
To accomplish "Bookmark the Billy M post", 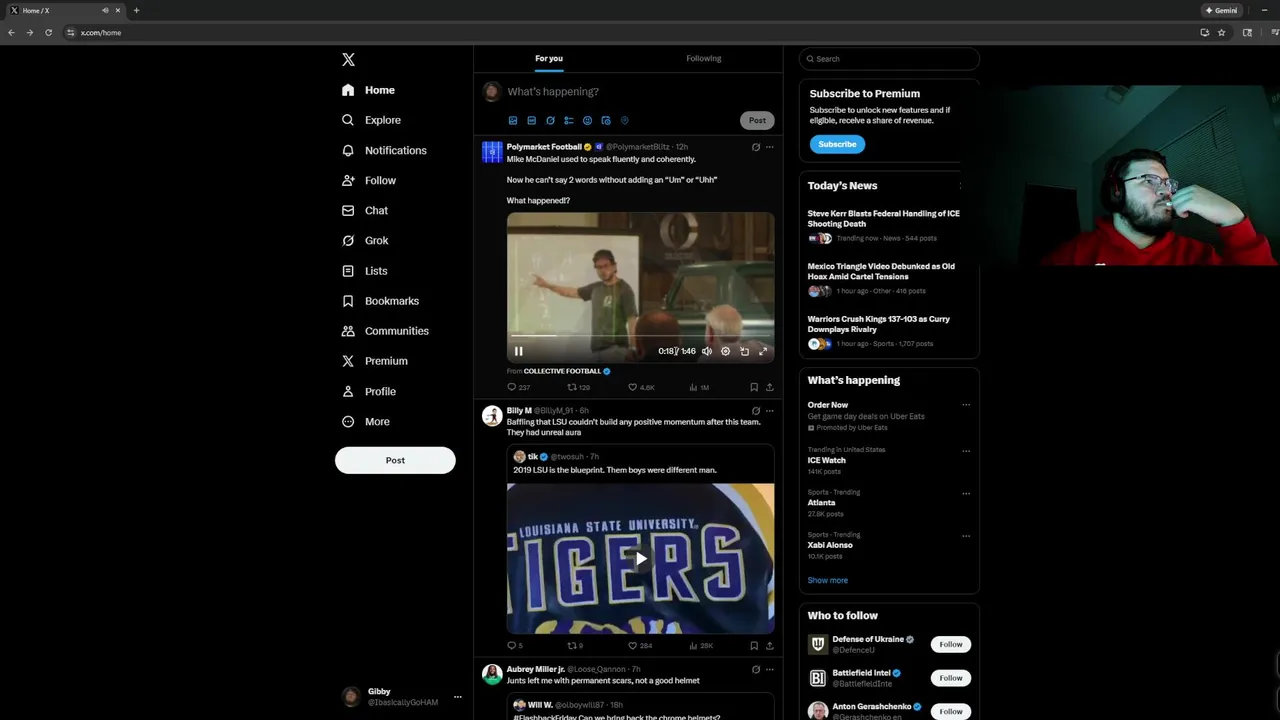I will [x=754, y=646].
